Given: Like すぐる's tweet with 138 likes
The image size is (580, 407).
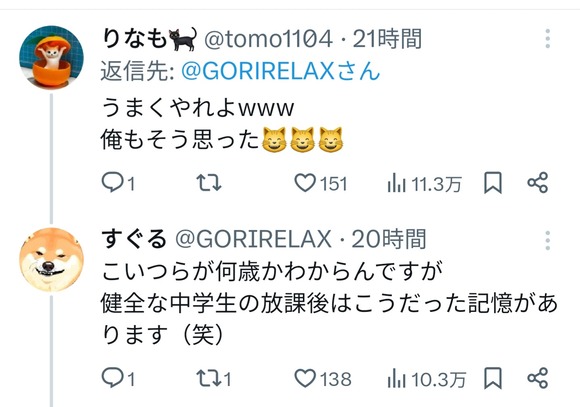Looking at the screenshot, I should click(323, 379).
